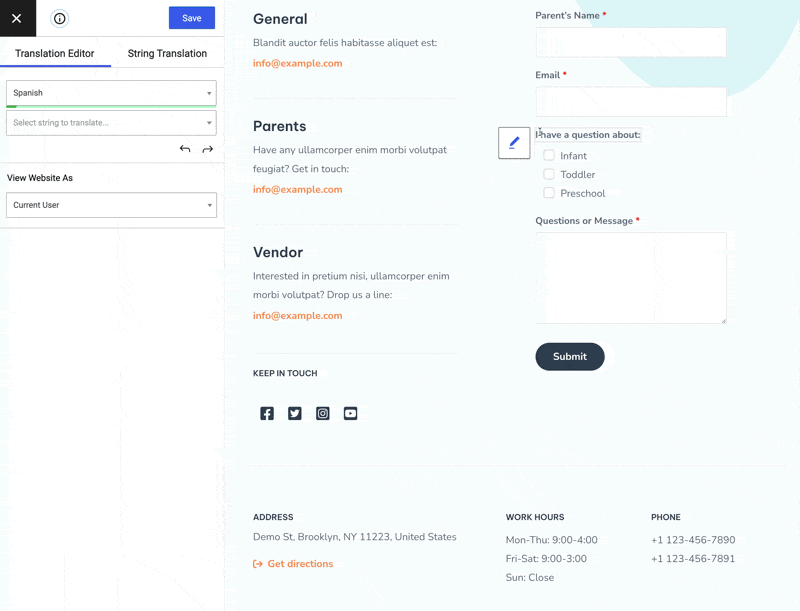
Task: Switch to the Translation Editor tab
Action: coord(55,54)
